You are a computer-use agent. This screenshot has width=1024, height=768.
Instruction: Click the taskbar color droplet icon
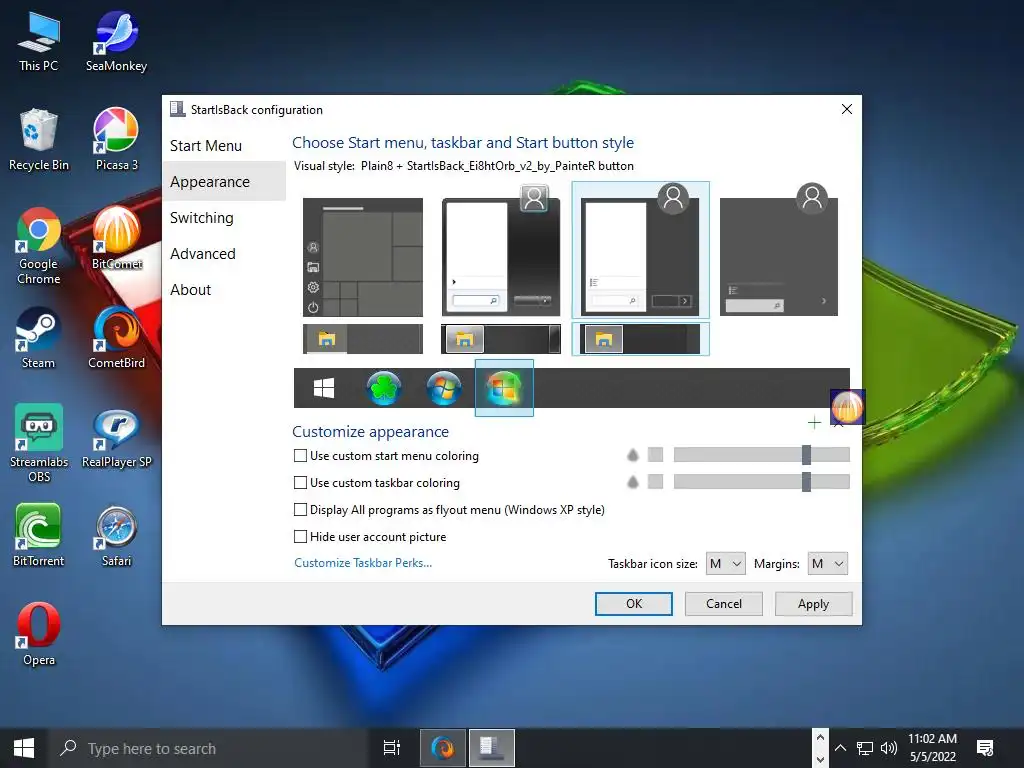[x=632, y=482]
